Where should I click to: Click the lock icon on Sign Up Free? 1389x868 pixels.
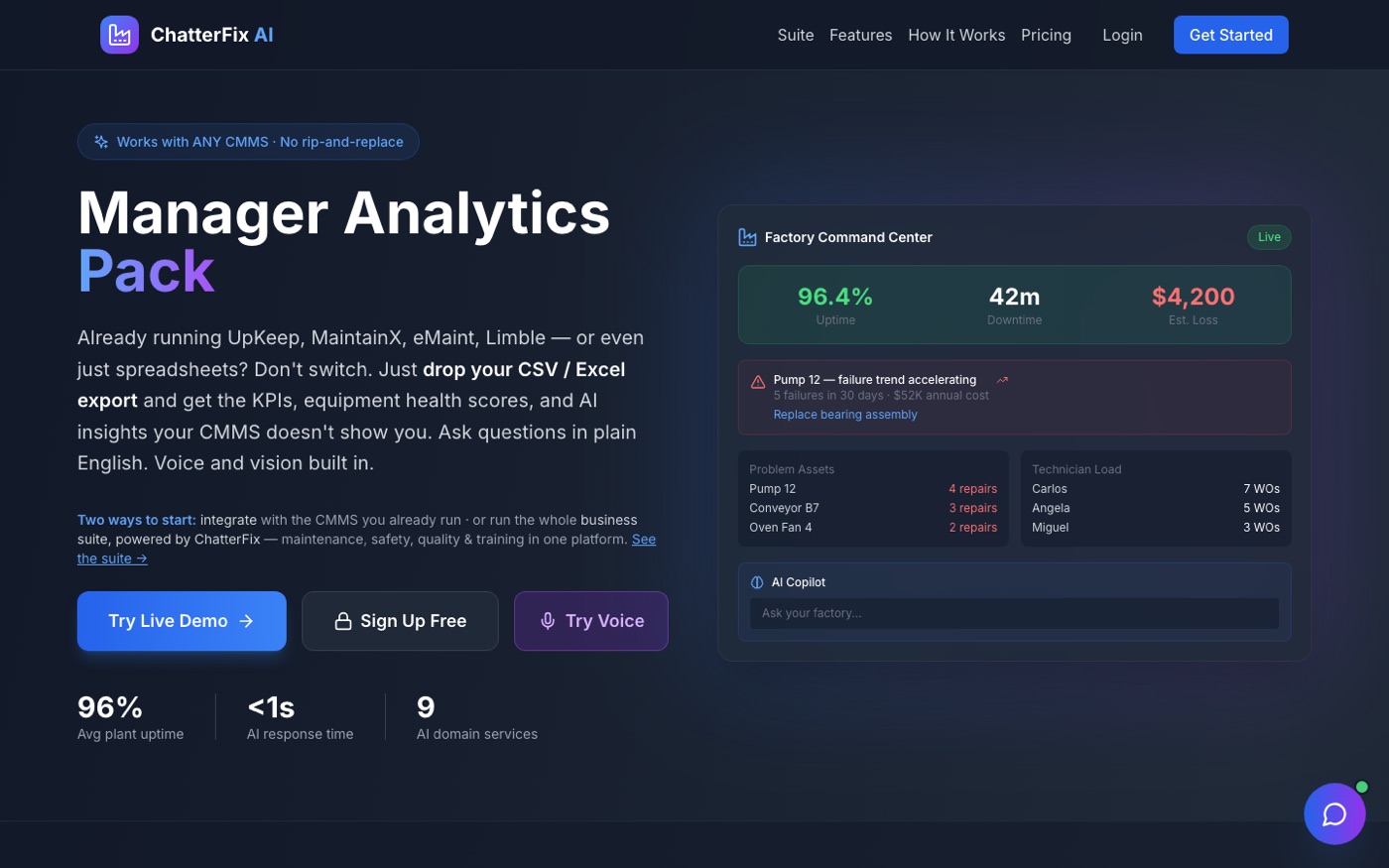[343, 621]
